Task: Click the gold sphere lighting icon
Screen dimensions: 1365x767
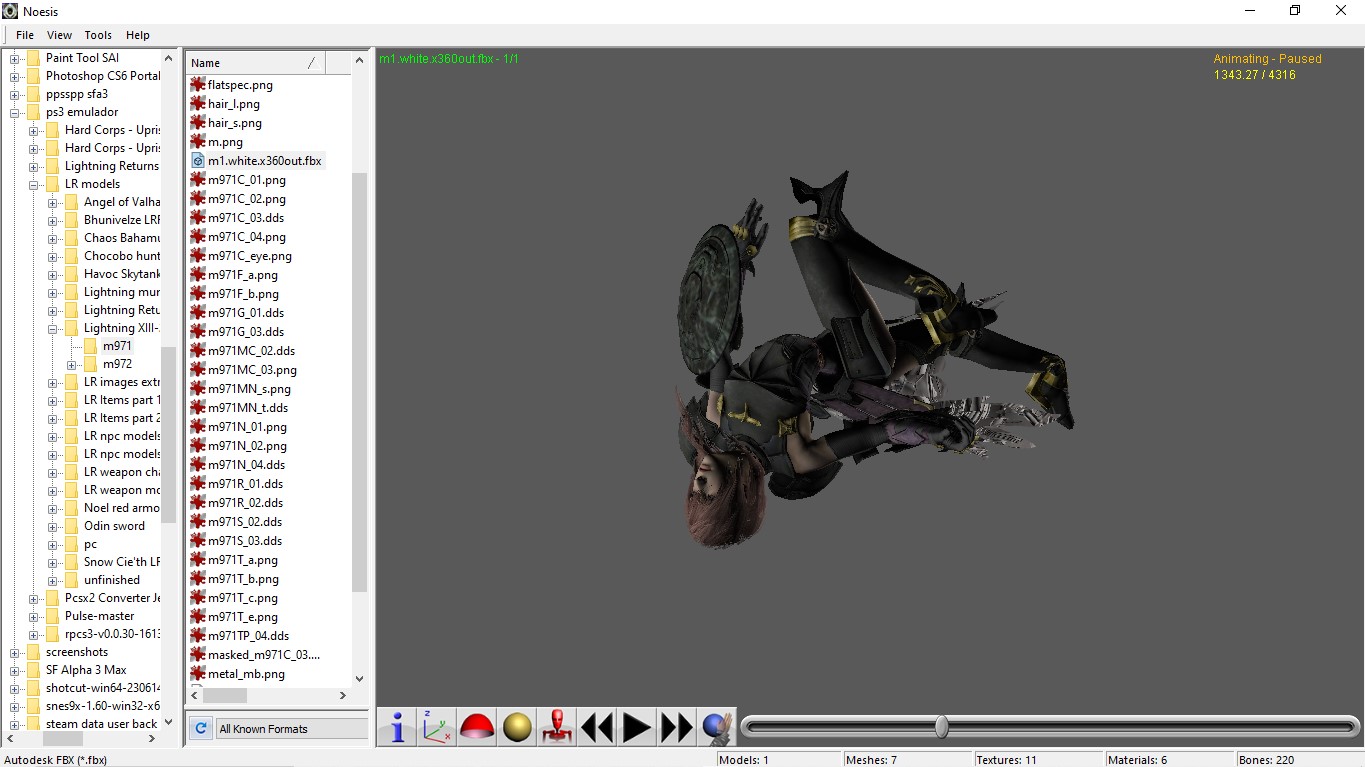Action: coord(517,727)
